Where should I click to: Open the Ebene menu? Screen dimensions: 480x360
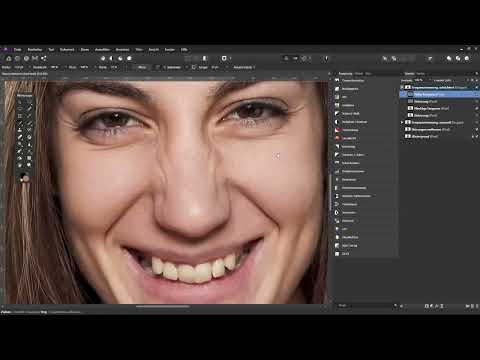click(x=85, y=50)
